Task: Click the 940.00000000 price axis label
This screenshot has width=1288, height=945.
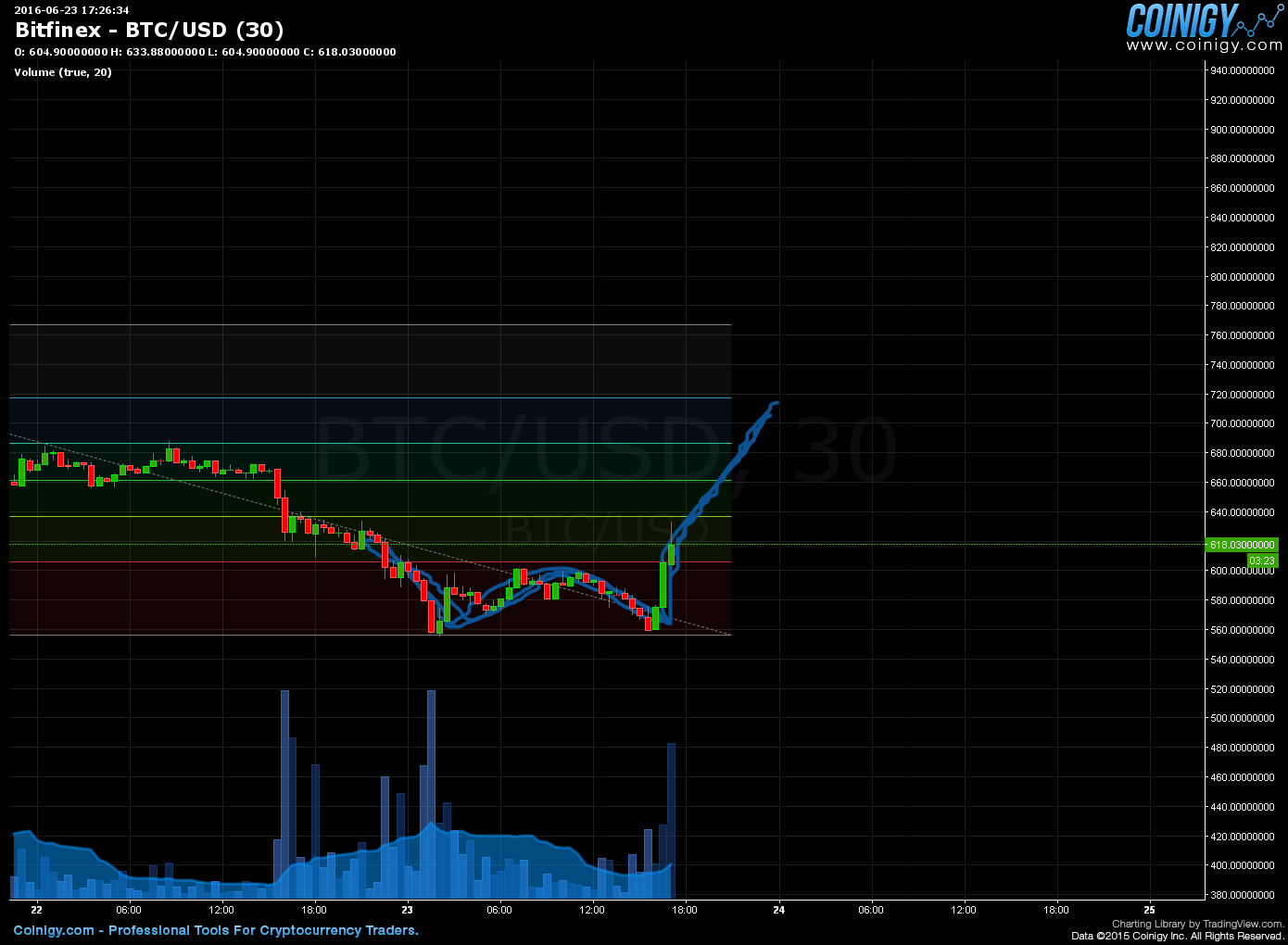Action: tap(1242, 70)
